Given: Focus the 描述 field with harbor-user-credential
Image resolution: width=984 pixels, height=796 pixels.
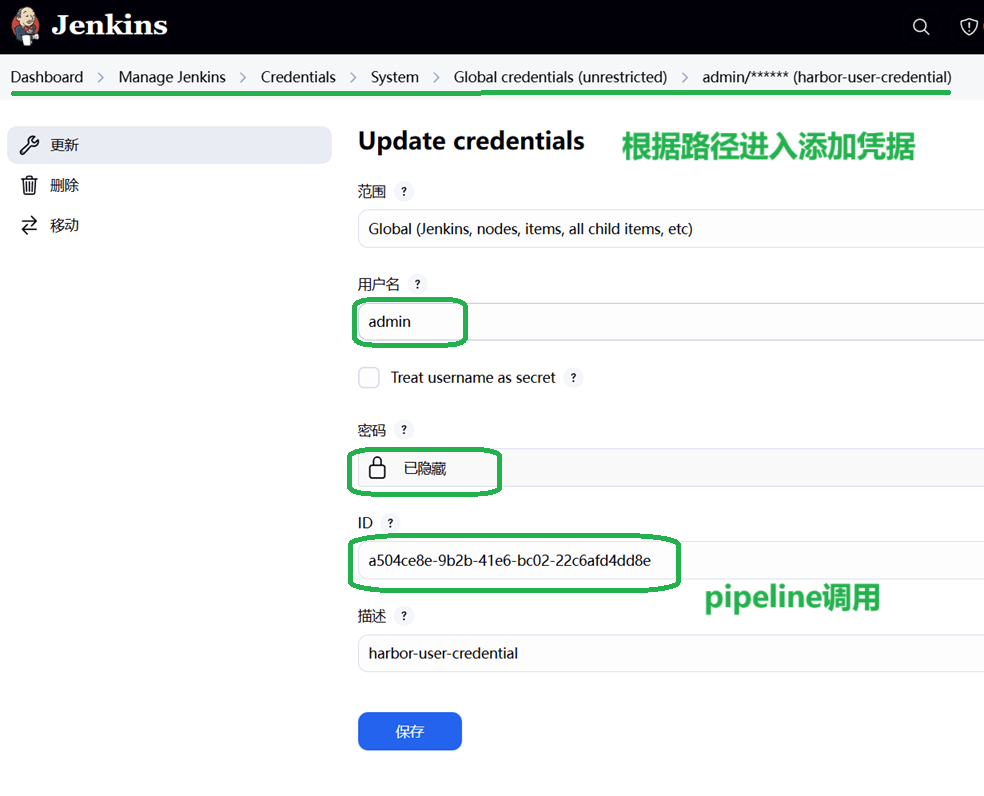Looking at the screenshot, I should pos(671,653).
